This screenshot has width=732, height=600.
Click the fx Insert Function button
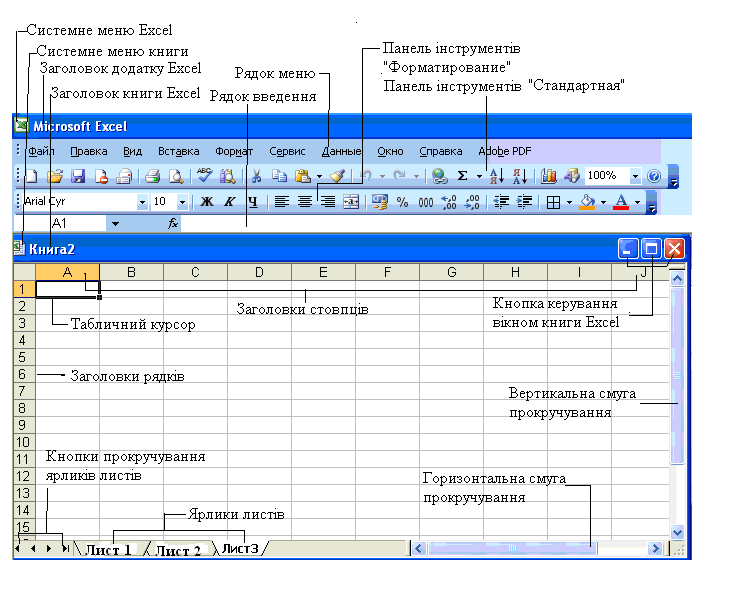(173, 224)
